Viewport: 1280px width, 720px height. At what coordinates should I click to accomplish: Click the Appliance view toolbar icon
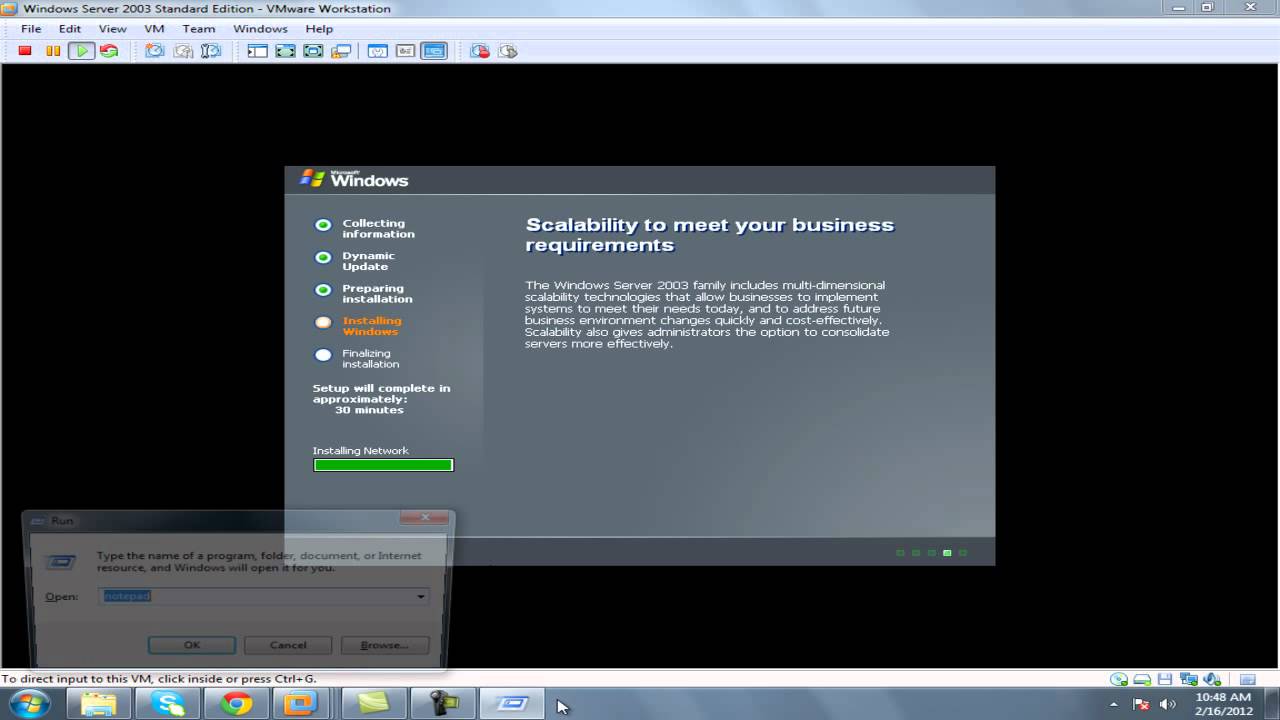[x=405, y=51]
